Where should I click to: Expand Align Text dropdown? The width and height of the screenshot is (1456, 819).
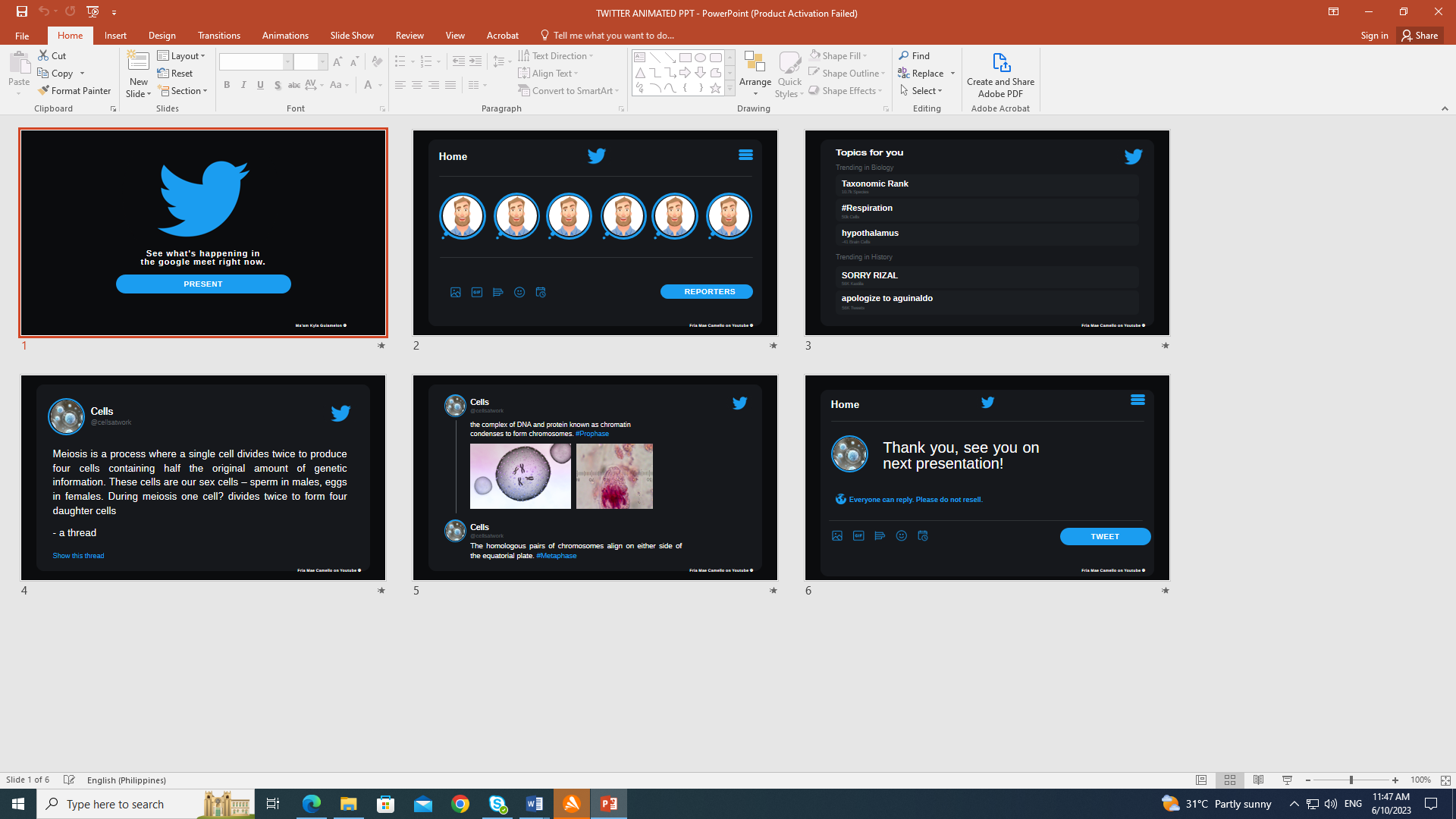pos(548,73)
